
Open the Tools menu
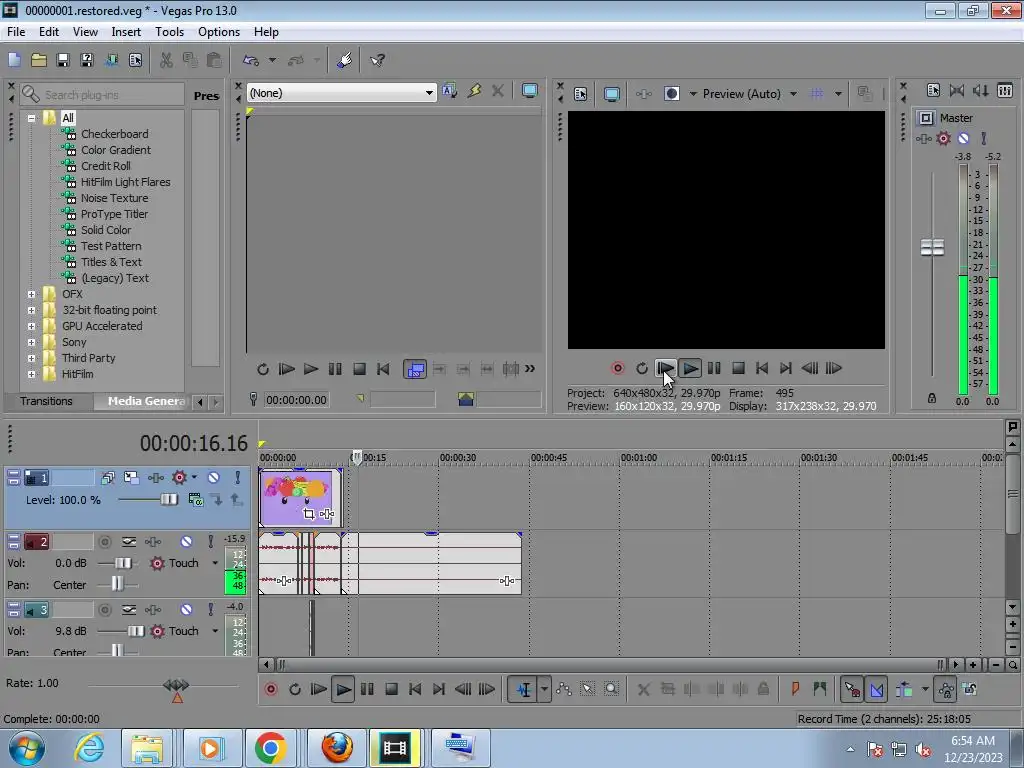(x=169, y=31)
